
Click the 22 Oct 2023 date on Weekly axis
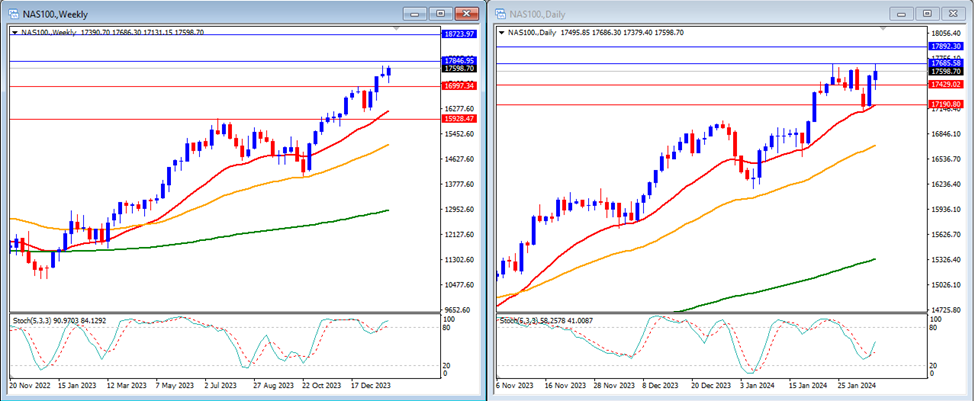[x=323, y=385]
